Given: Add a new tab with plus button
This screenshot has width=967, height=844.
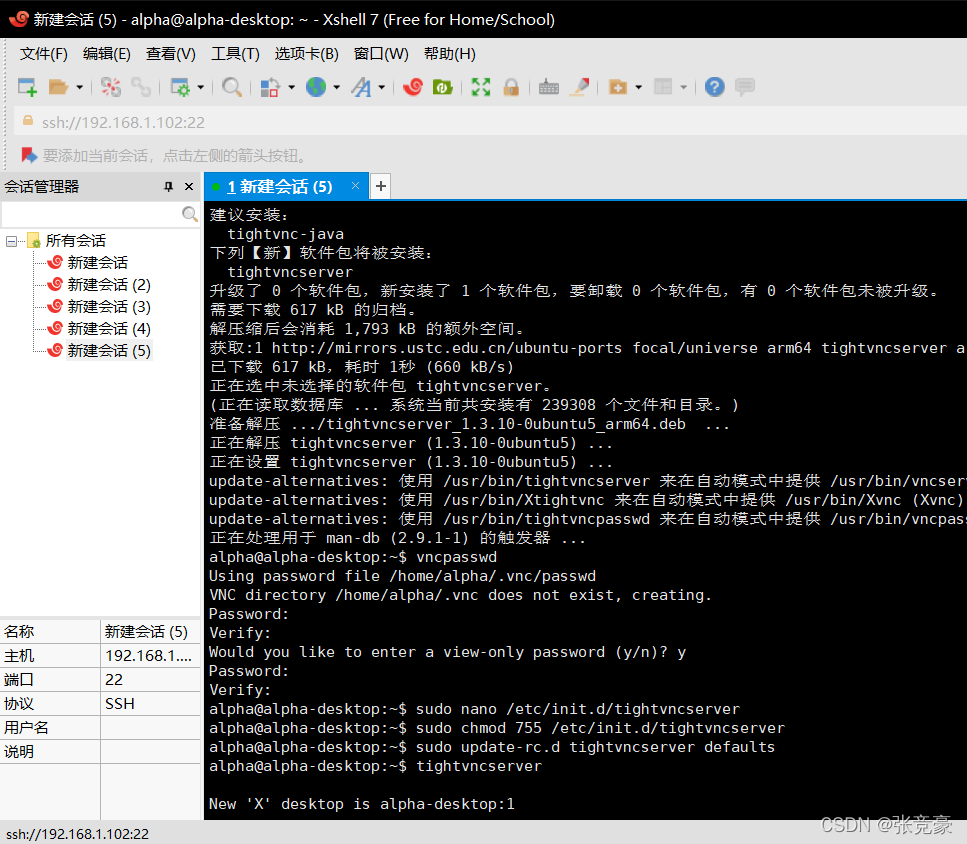Looking at the screenshot, I should (381, 186).
